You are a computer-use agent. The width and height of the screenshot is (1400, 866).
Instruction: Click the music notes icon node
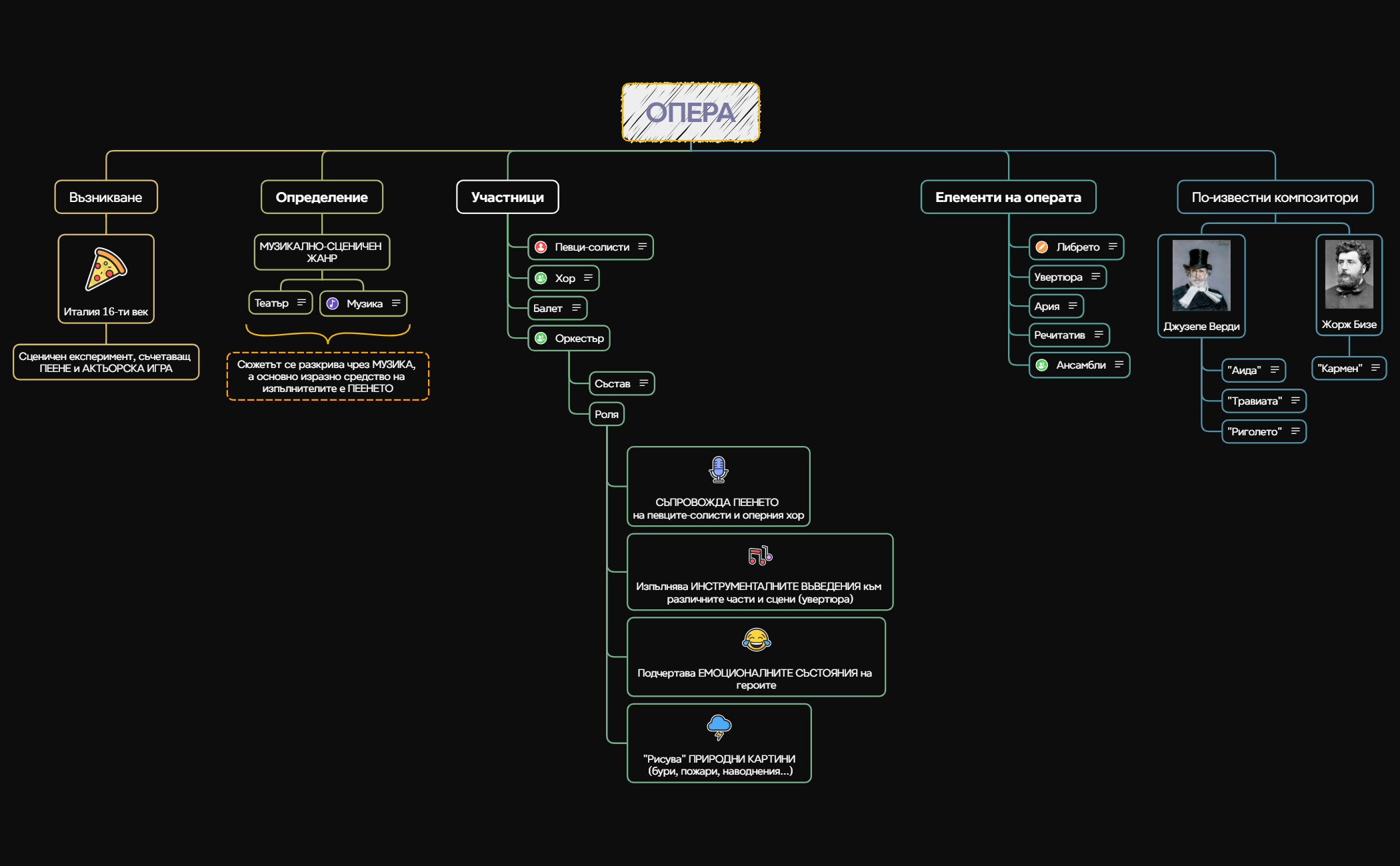(x=759, y=555)
